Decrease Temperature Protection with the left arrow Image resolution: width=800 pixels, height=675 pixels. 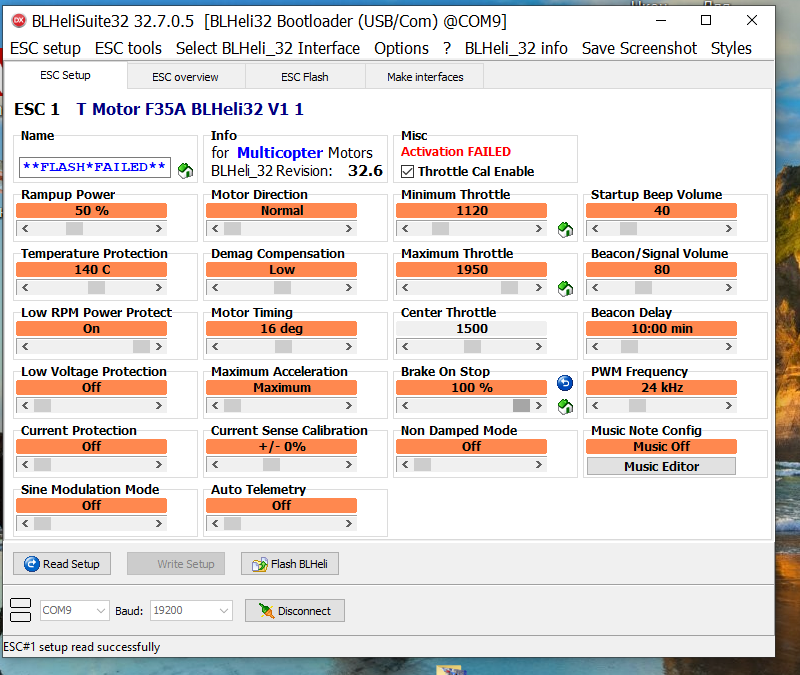[25, 288]
